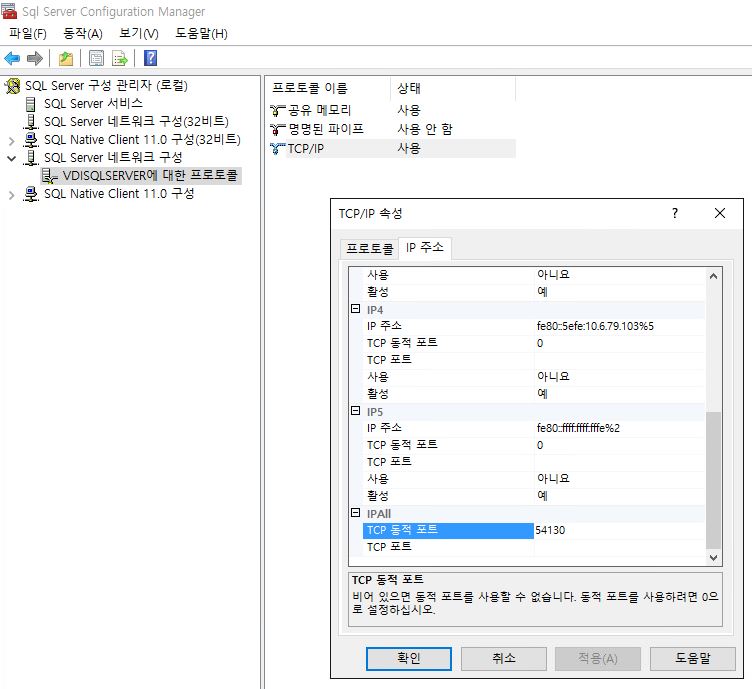Click the IP4 TCP 포트 empty value field
Screen dimensions: 752x689
[x=620, y=360]
